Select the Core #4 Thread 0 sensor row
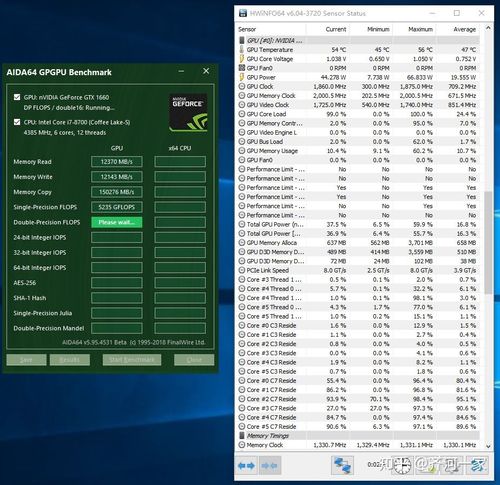This screenshot has width=500, height=485. pyautogui.click(x=359, y=289)
